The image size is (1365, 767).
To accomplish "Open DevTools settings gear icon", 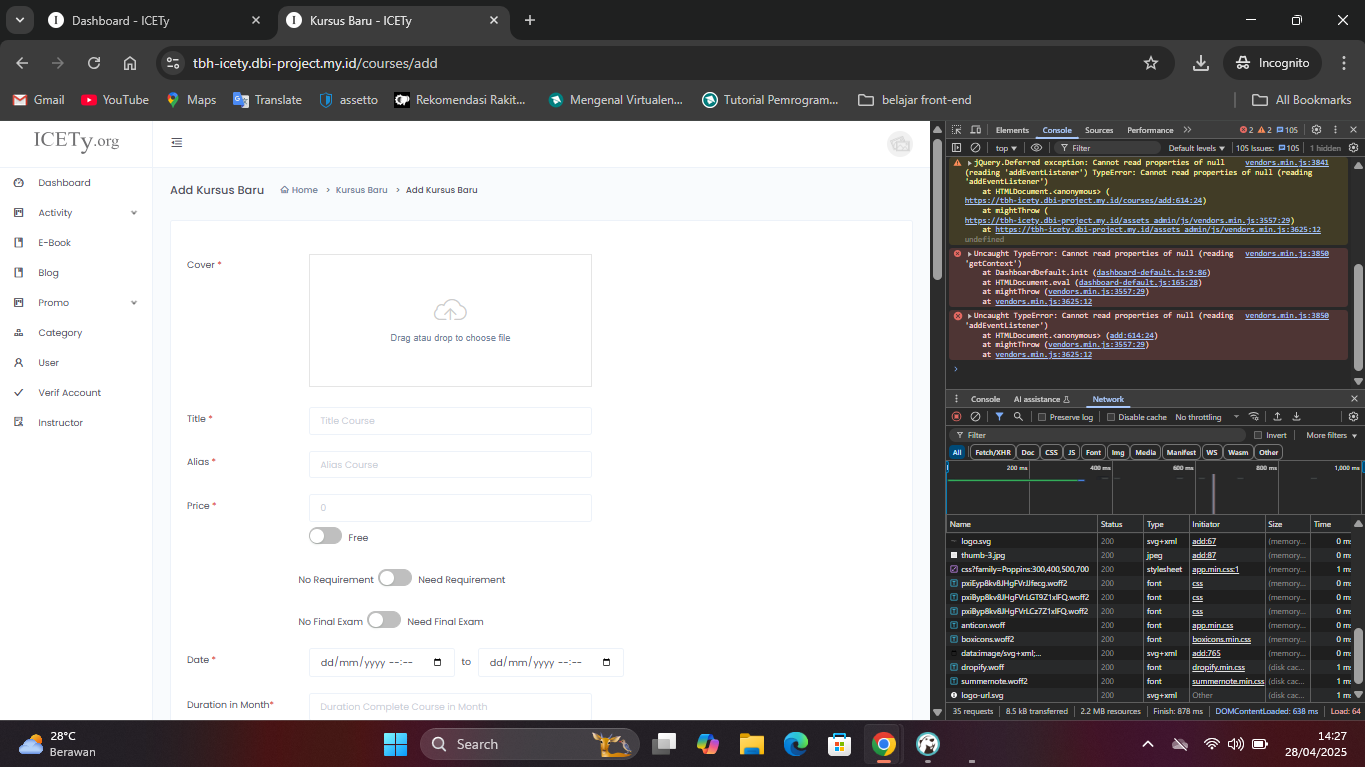I will pyautogui.click(x=1316, y=130).
